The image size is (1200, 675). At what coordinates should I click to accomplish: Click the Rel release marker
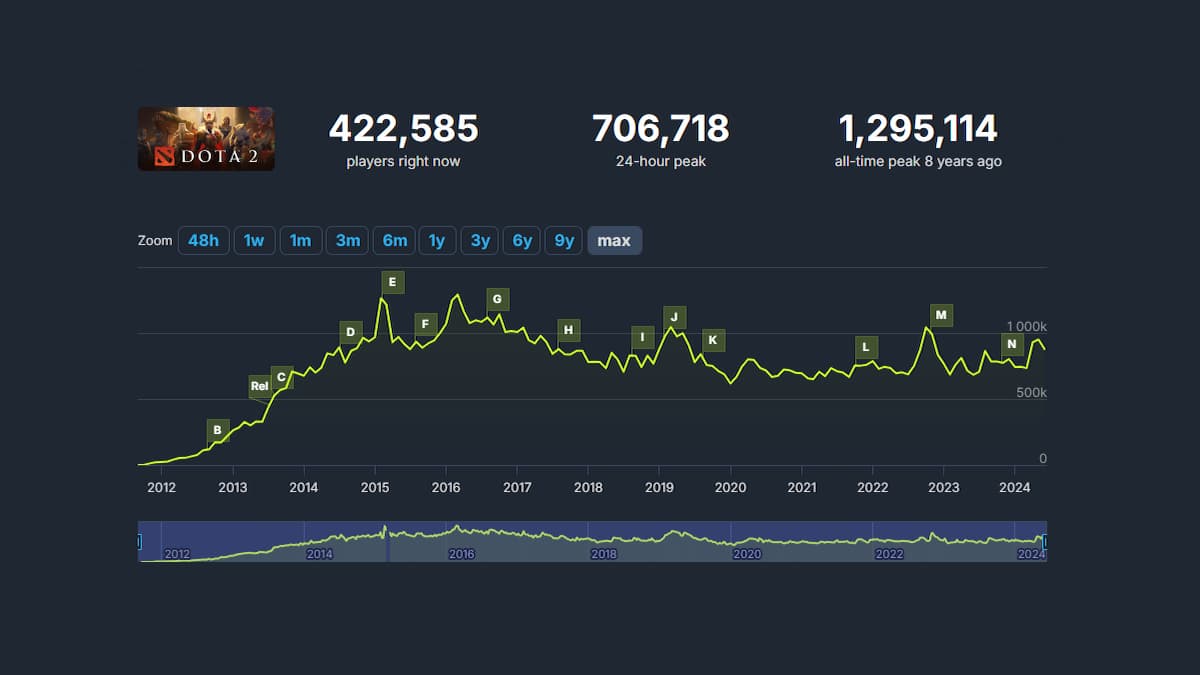click(x=259, y=386)
